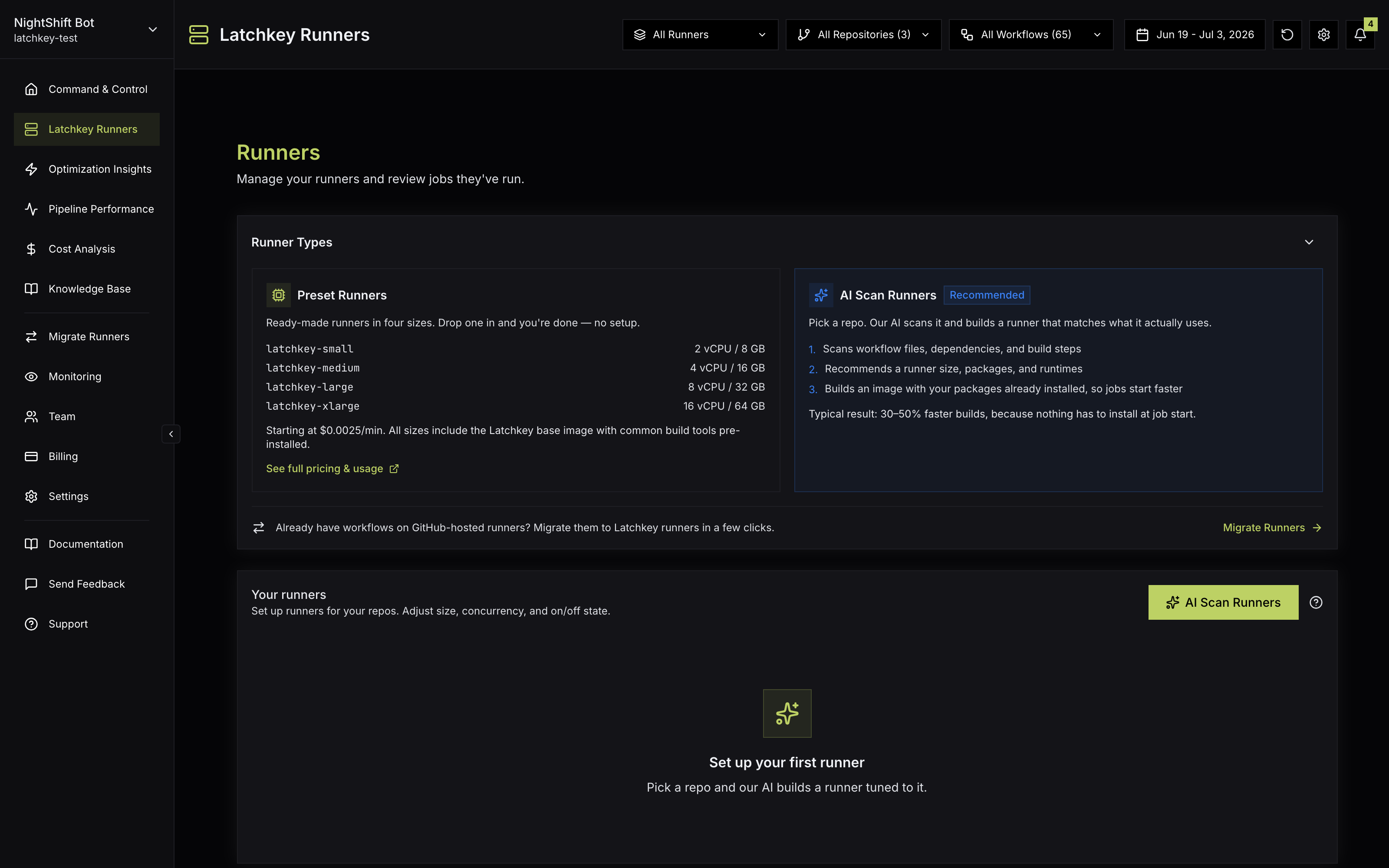Click the external link icon after pricing link
Screen dimensions: 1389x868
tap(394, 469)
